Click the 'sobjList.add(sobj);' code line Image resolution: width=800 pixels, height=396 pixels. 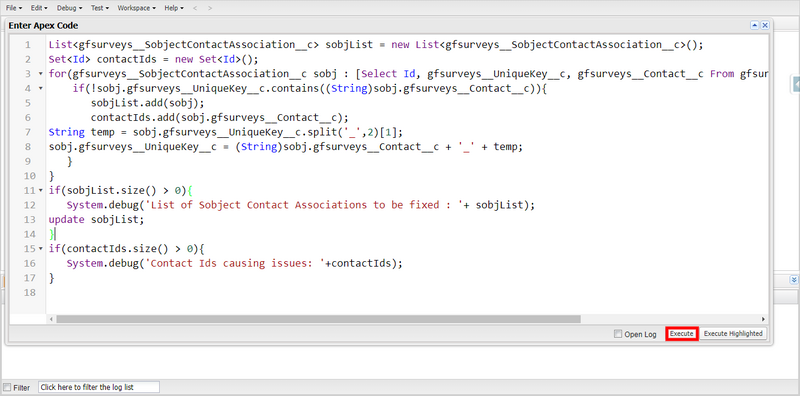coord(147,103)
